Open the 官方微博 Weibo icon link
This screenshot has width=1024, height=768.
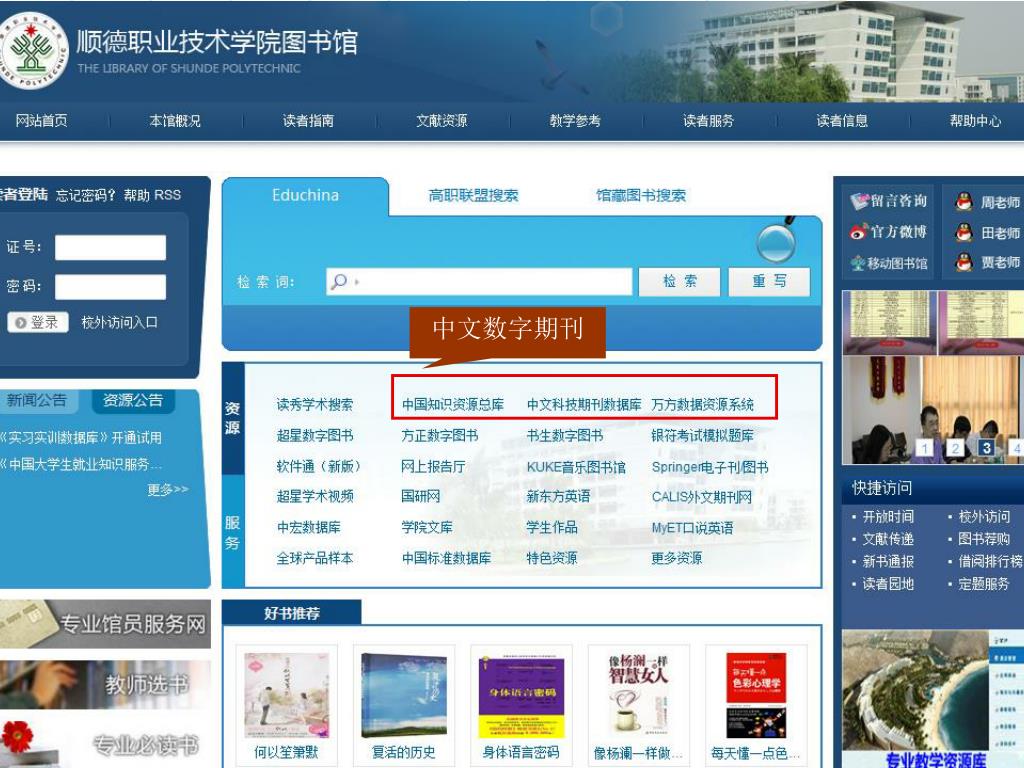tap(889, 232)
